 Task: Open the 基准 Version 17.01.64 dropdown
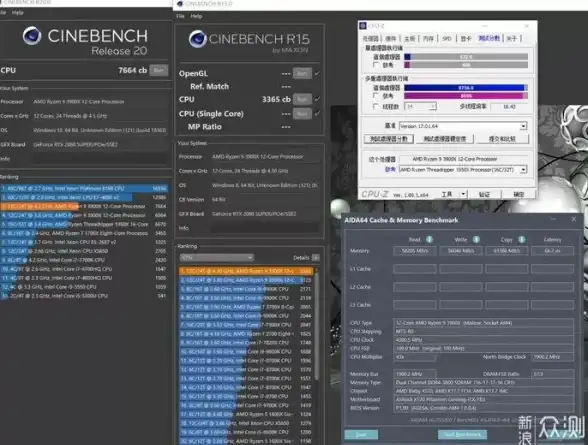coord(463,126)
